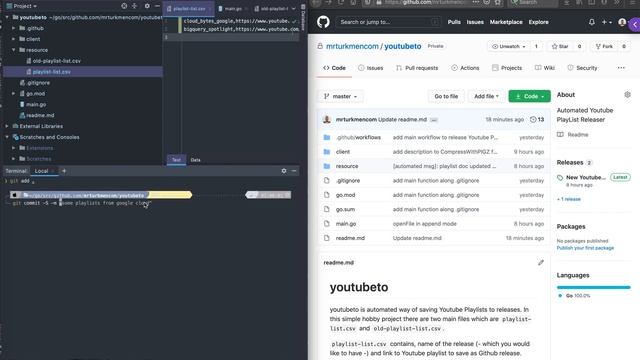
Task: Open repository About settings gear
Action: 627,95
